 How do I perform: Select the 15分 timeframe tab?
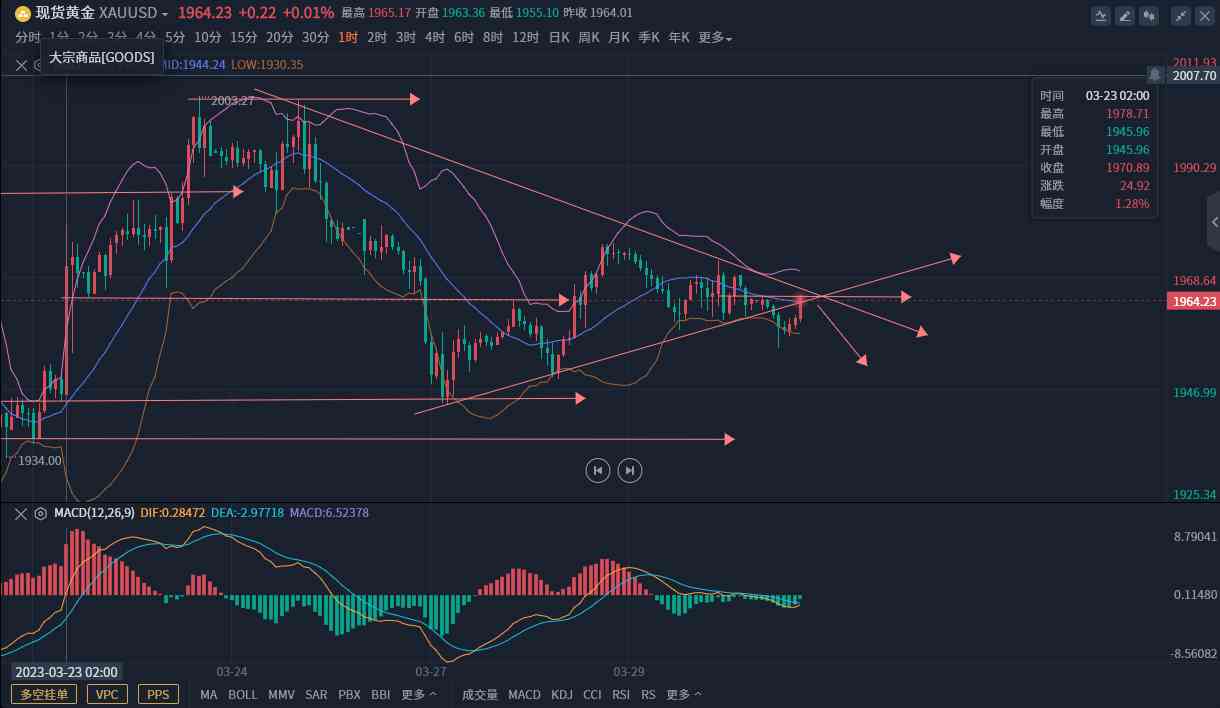point(244,38)
